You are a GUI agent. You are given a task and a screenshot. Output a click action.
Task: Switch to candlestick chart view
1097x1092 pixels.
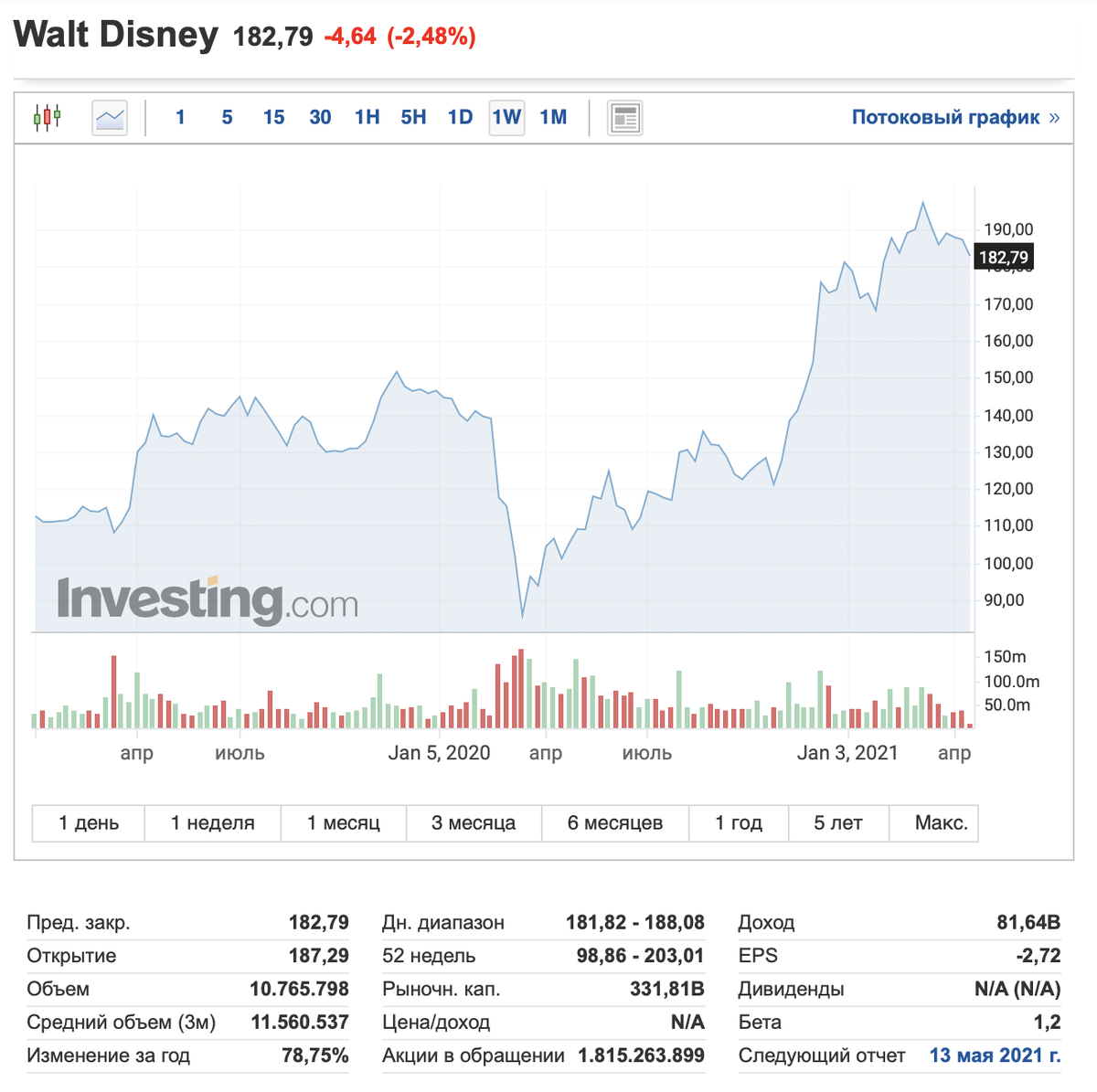[x=48, y=117]
